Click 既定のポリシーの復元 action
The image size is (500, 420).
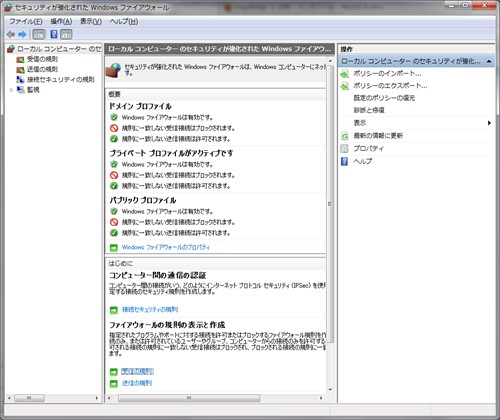(x=384, y=98)
